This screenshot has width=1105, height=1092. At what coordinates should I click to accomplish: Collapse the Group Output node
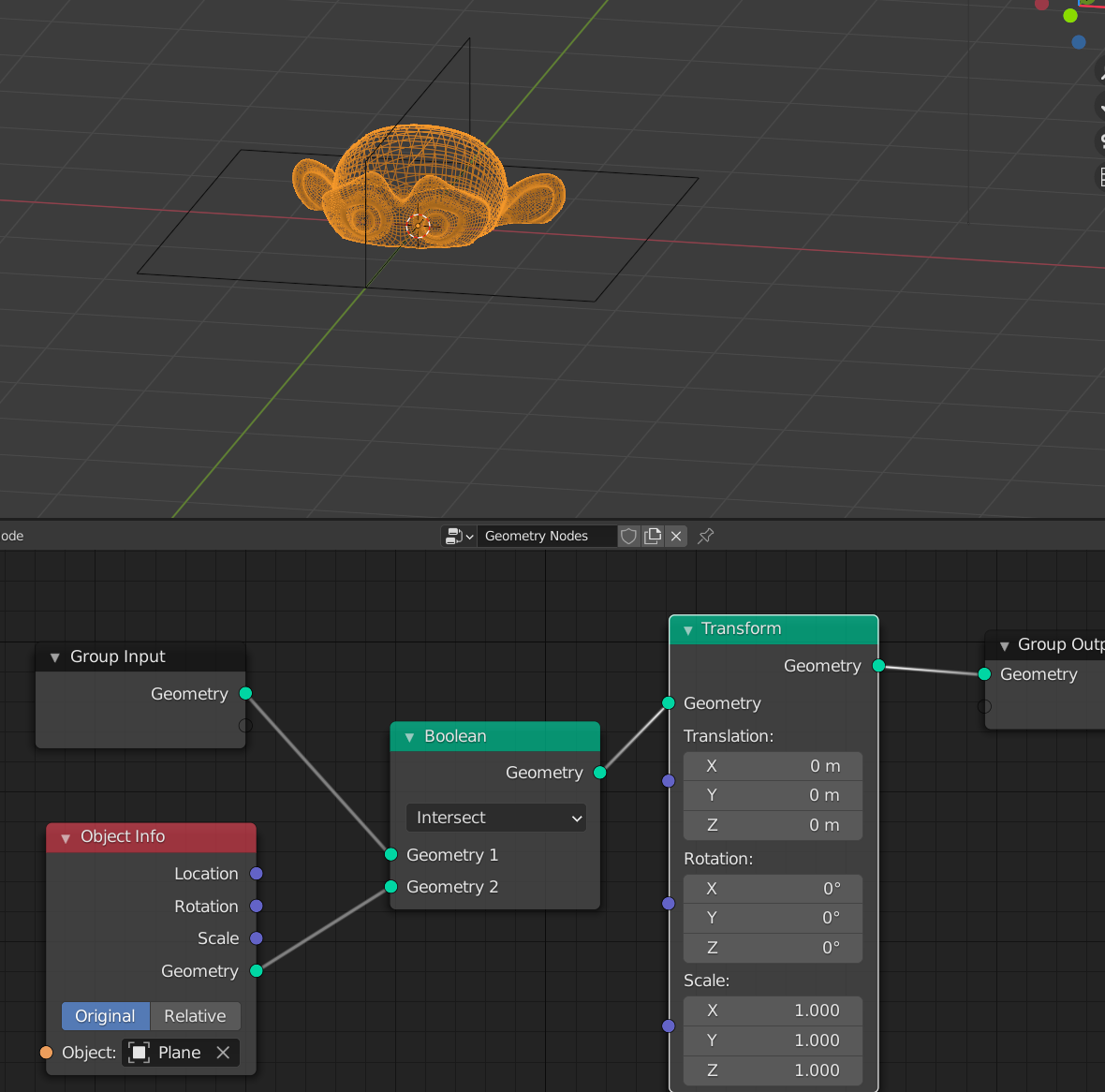[1004, 646]
